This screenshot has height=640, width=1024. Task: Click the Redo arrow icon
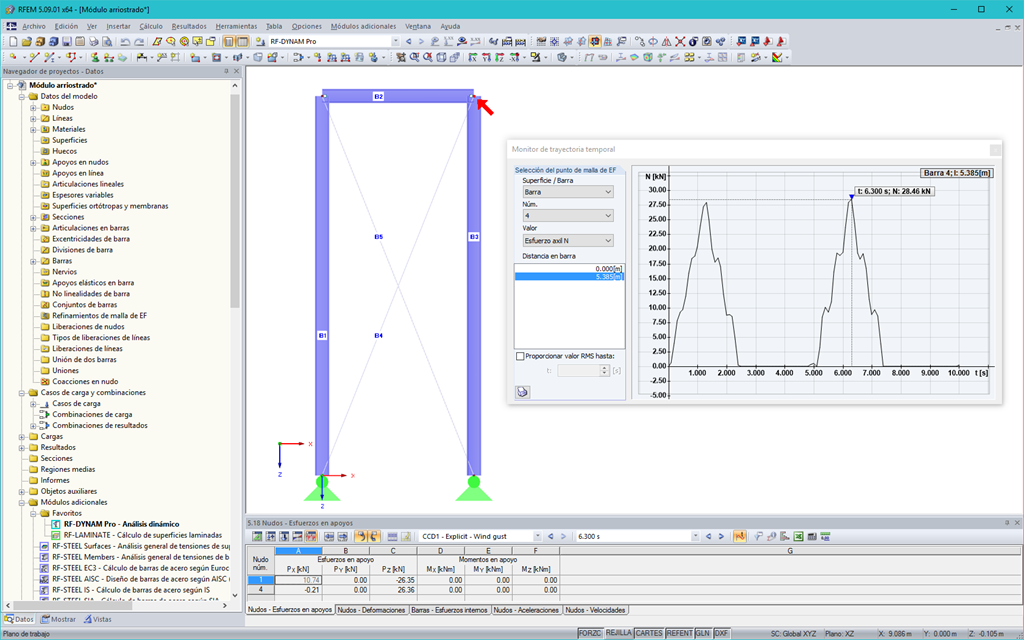pyautogui.click(x=139, y=41)
